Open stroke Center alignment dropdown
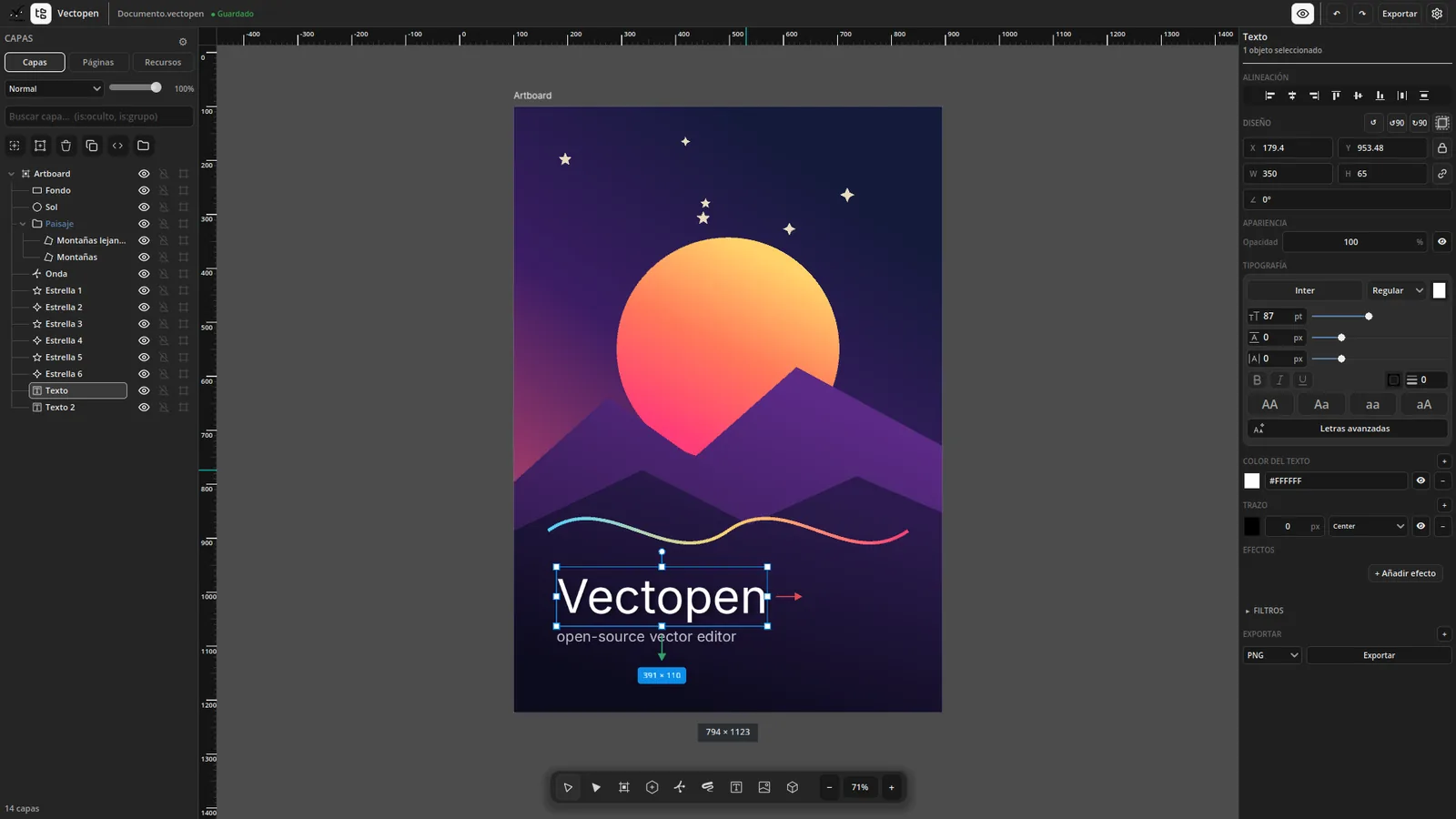The image size is (1456, 819). tap(1368, 526)
